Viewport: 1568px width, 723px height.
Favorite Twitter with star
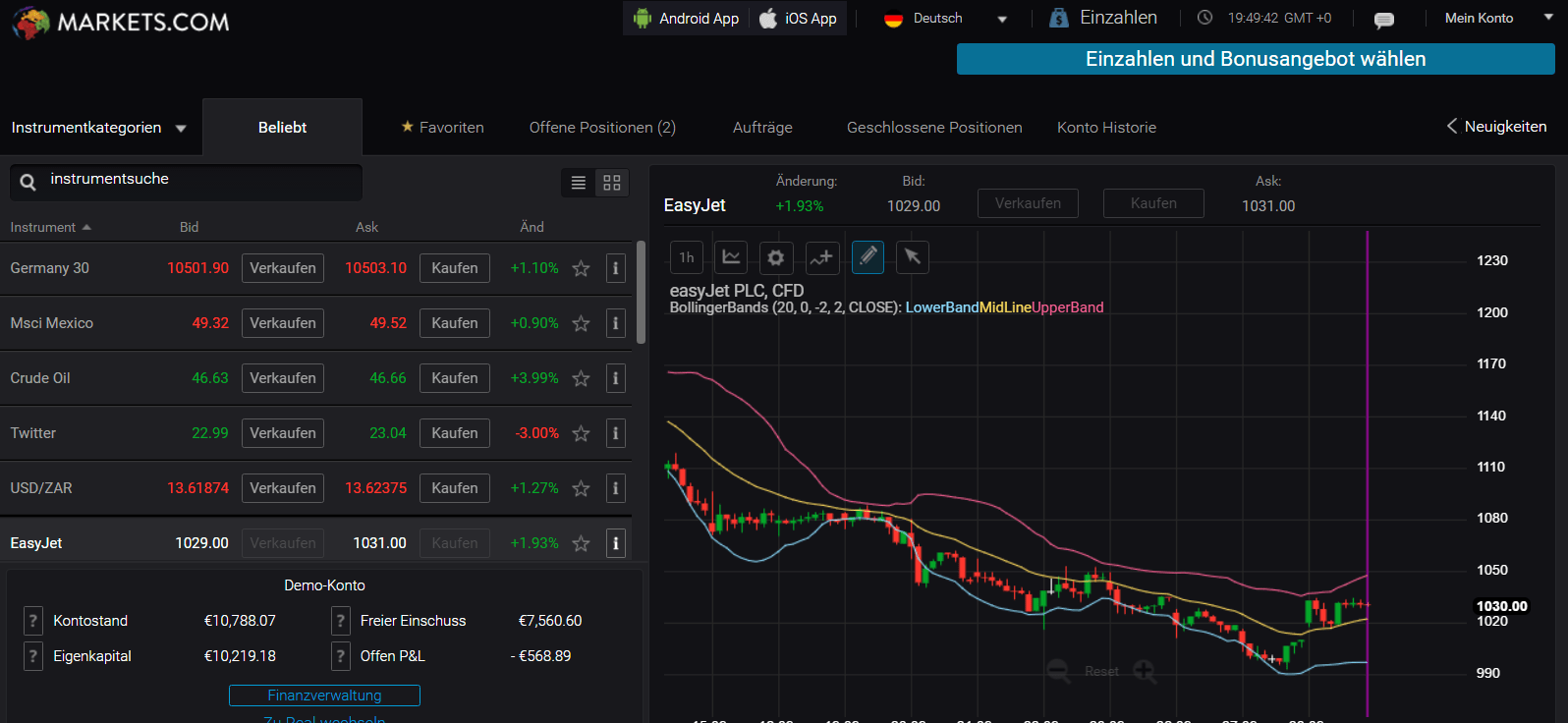tap(582, 433)
